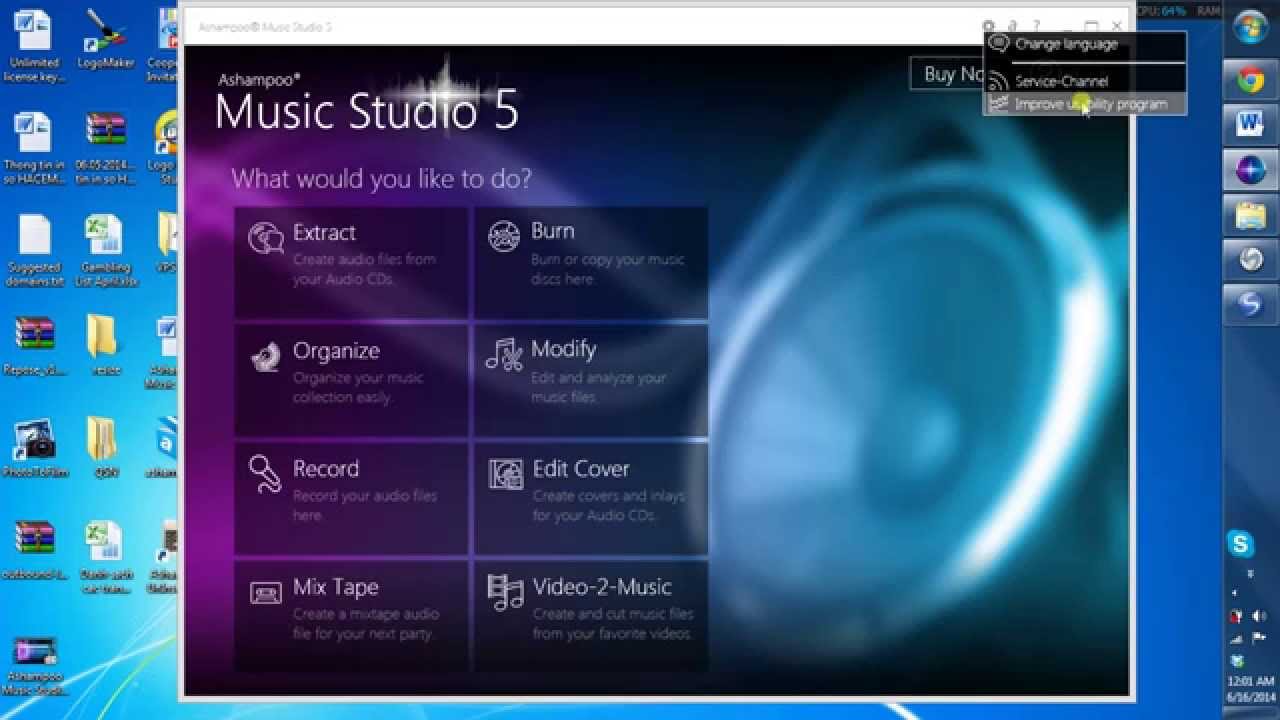Click the Organize collection icon
The width and height of the screenshot is (1280, 720).
[x=265, y=356]
